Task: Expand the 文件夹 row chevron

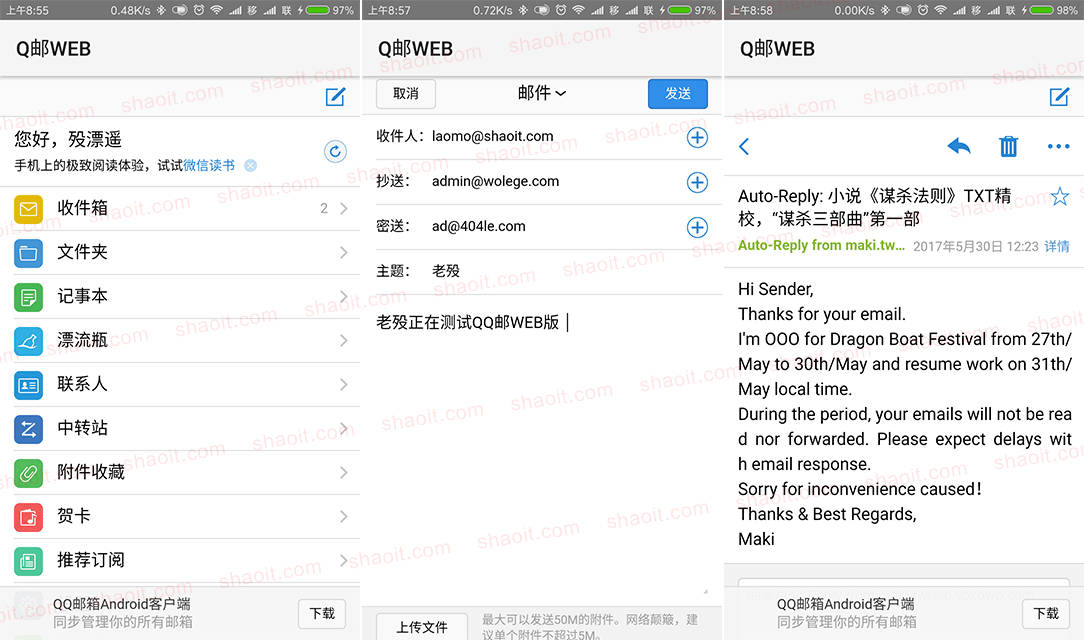Action: [344, 252]
